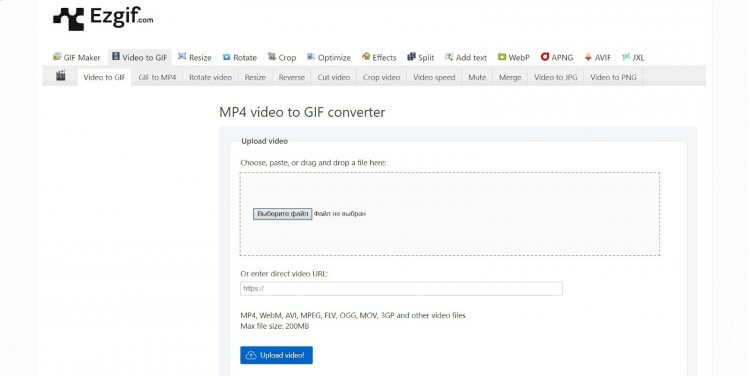Select the Video to GIF sub-tab

[104, 77]
